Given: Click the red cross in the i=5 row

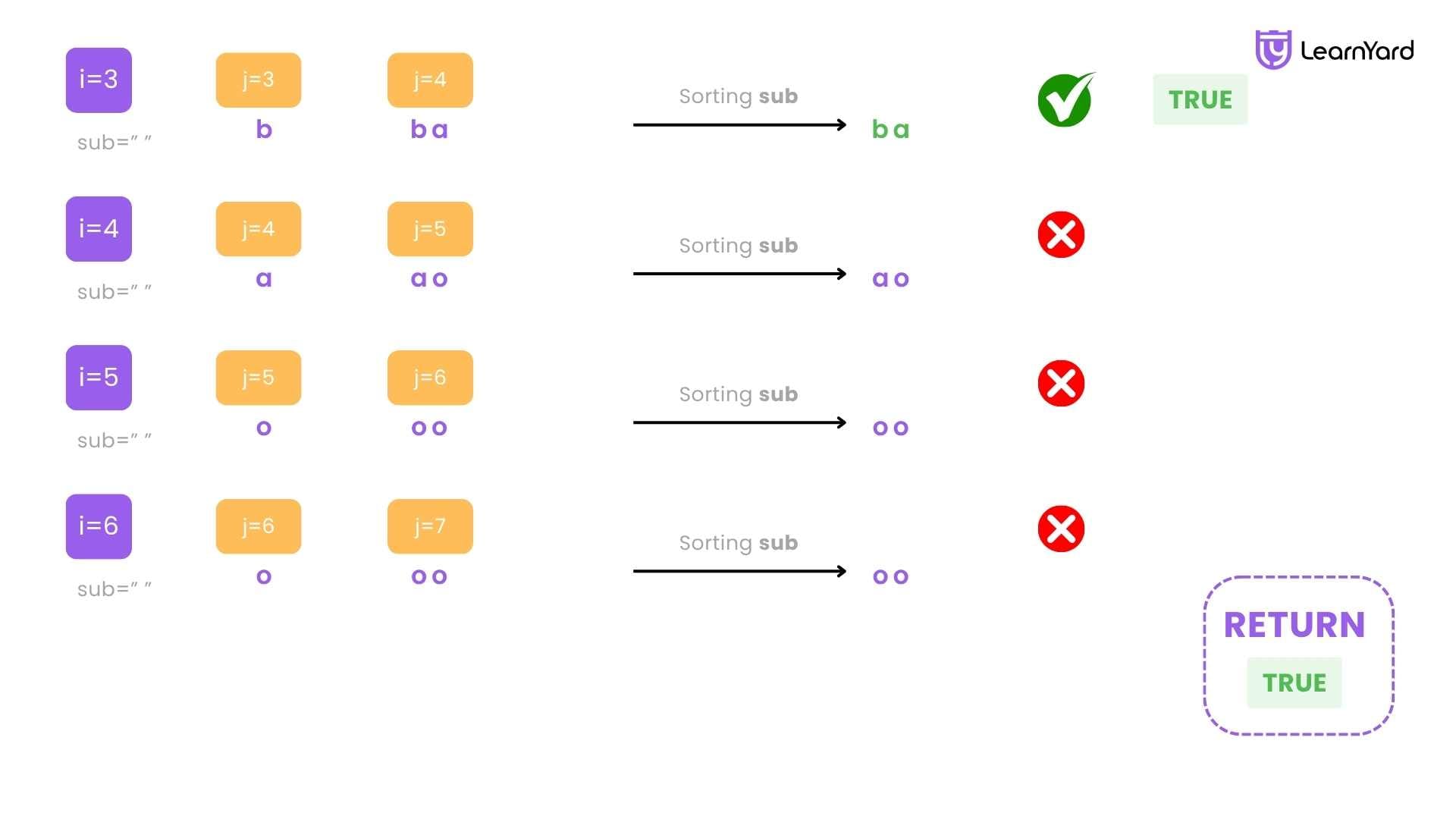Looking at the screenshot, I should click(x=1061, y=383).
